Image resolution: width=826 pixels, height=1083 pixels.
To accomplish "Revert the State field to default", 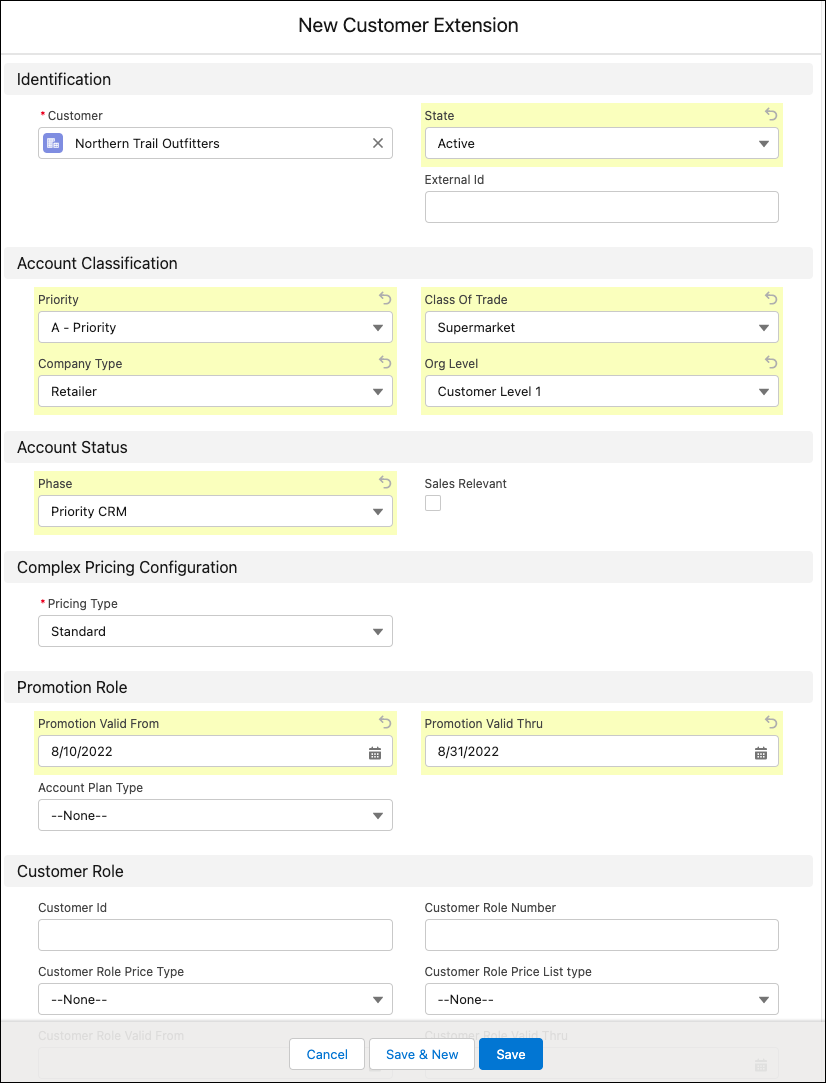I will coord(771,114).
